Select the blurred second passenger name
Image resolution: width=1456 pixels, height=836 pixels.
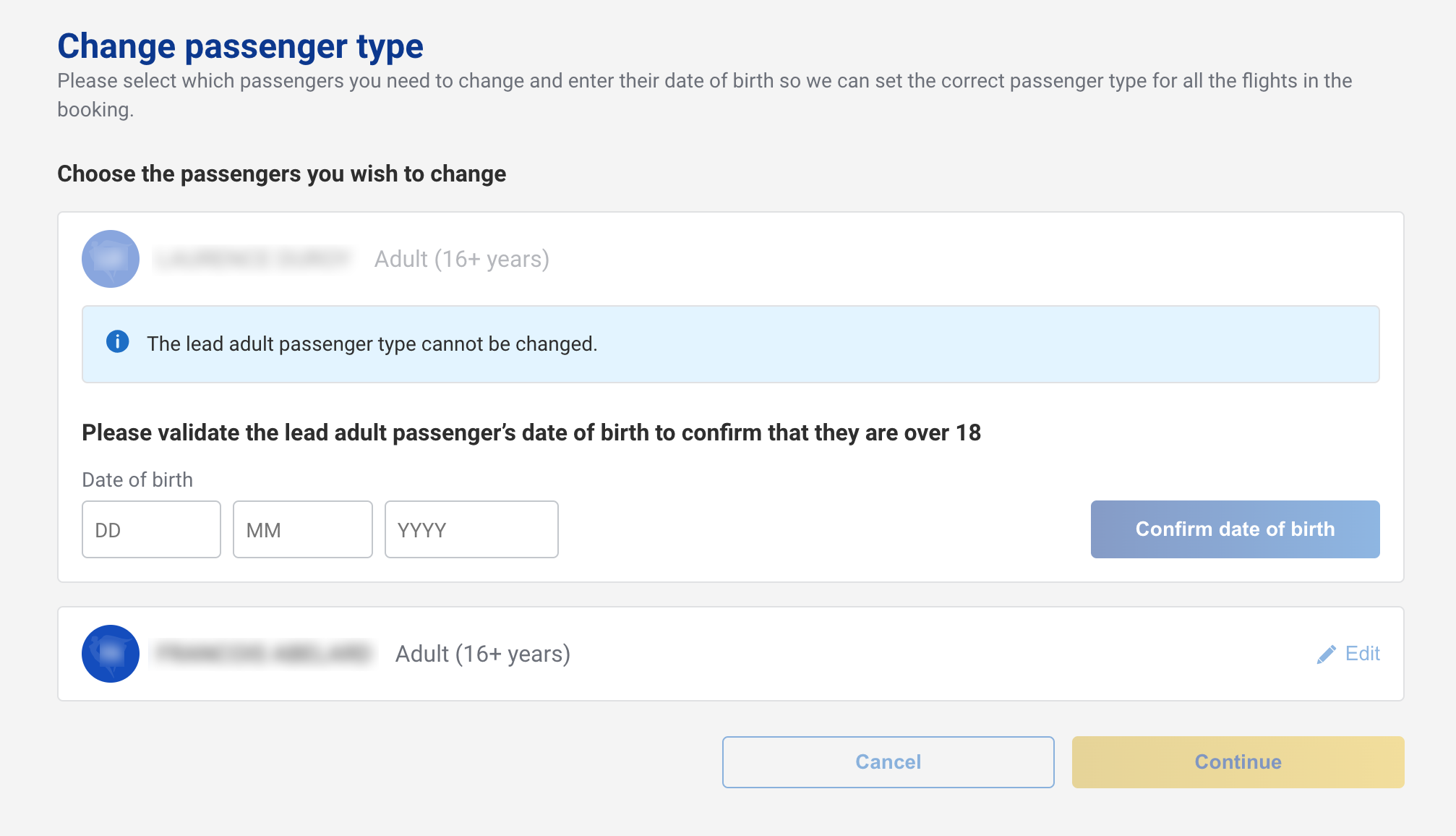(x=263, y=654)
